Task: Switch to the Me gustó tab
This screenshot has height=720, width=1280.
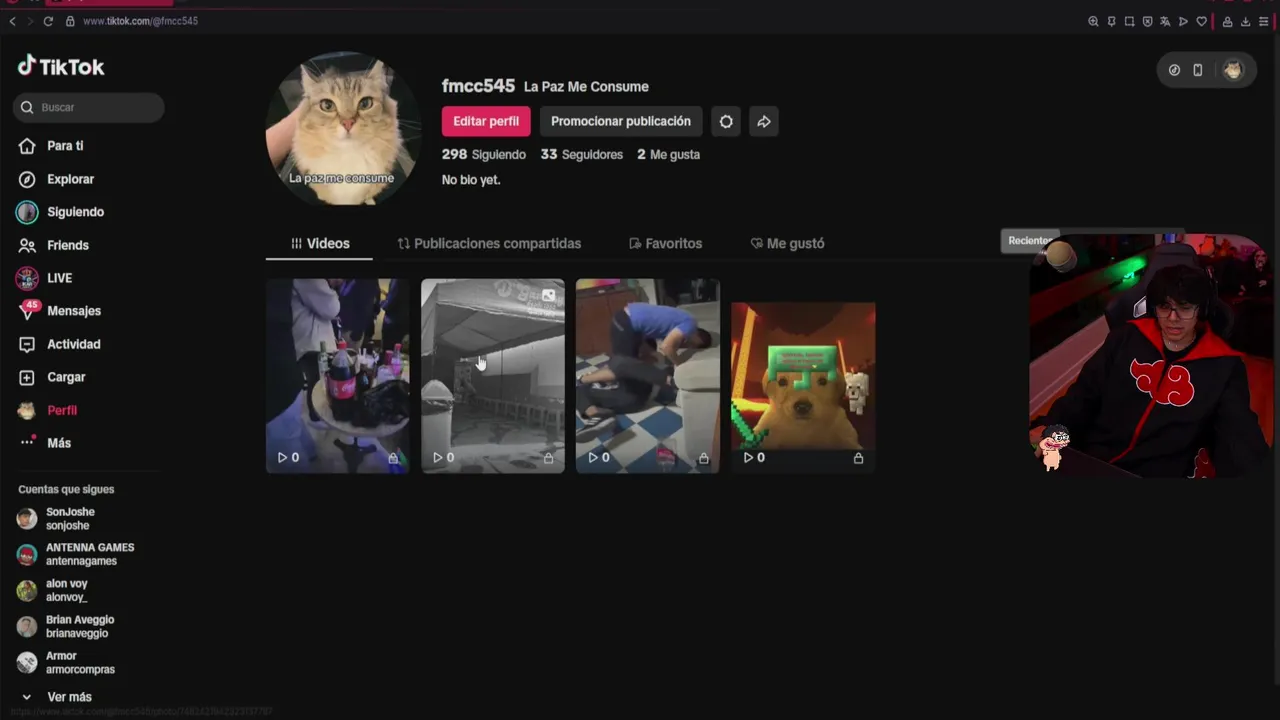Action: [788, 243]
